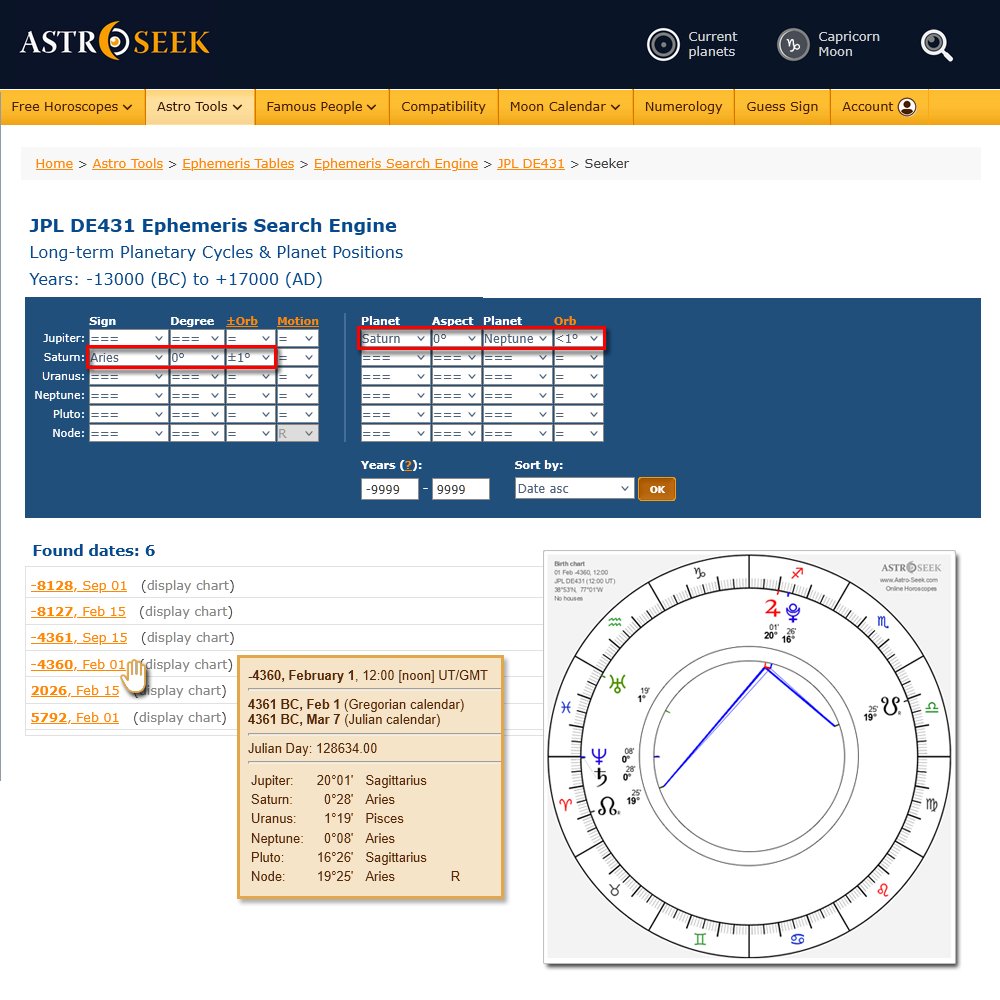Image resolution: width=1000 pixels, height=1000 pixels.
Task: Open second Planet dropdown showing Neptune
Action: click(516, 339)
